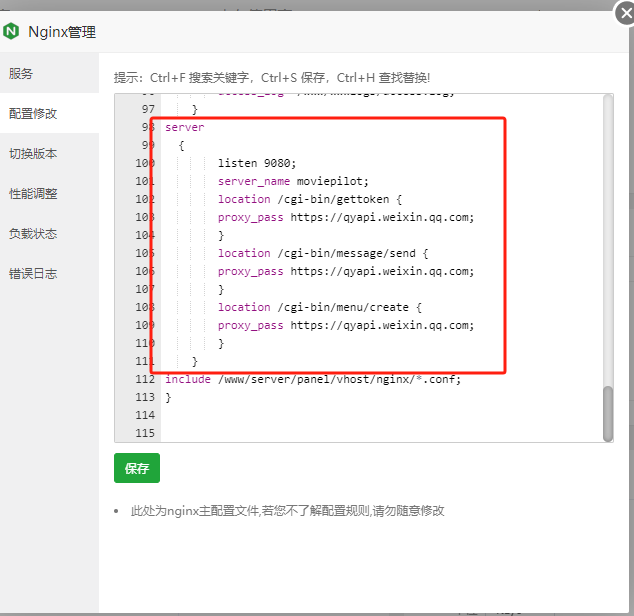Click line number 113 in the gutter
The height and width of the screenshot is (616, 634).
coord(143,397)
